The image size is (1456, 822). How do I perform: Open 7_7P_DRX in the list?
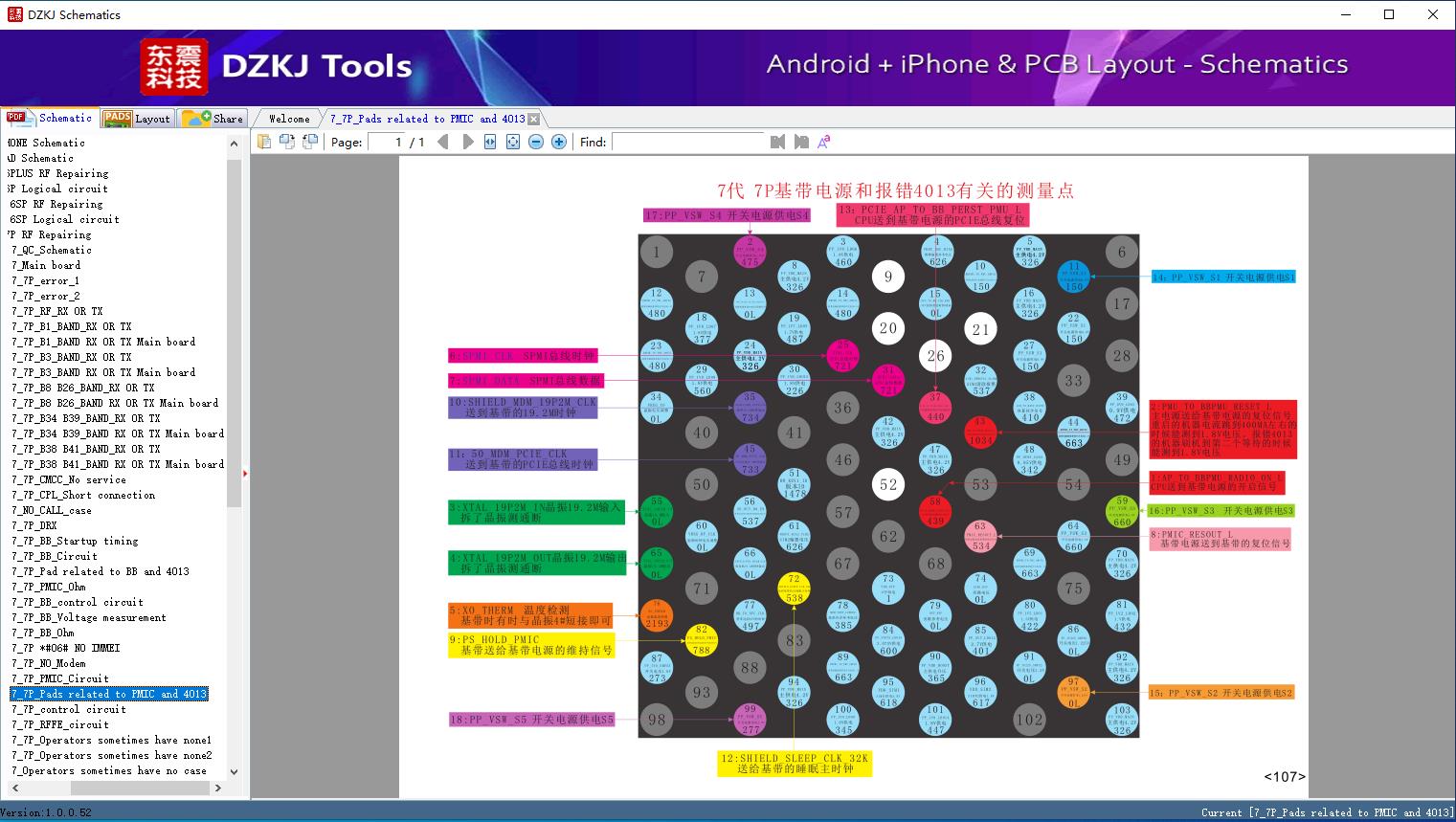[34, 525]
